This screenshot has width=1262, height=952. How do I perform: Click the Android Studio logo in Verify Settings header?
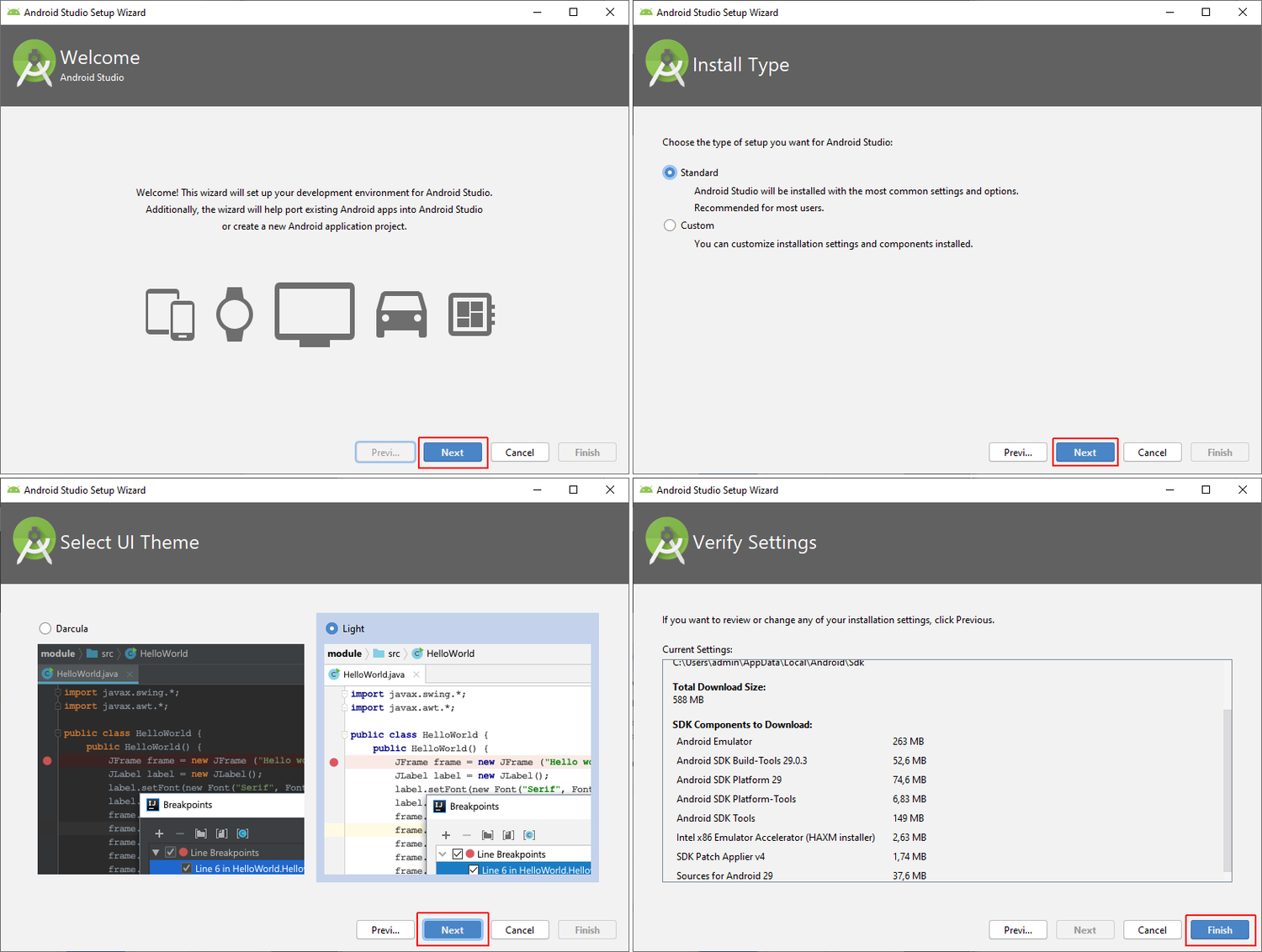point(667,541)
